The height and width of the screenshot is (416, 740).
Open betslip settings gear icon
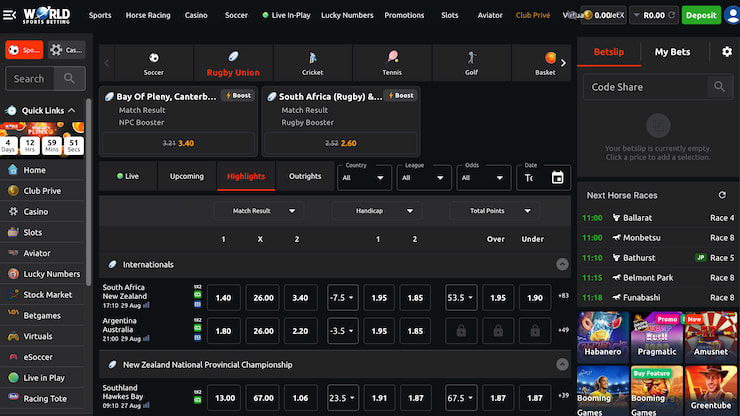[x=727, y=52]
